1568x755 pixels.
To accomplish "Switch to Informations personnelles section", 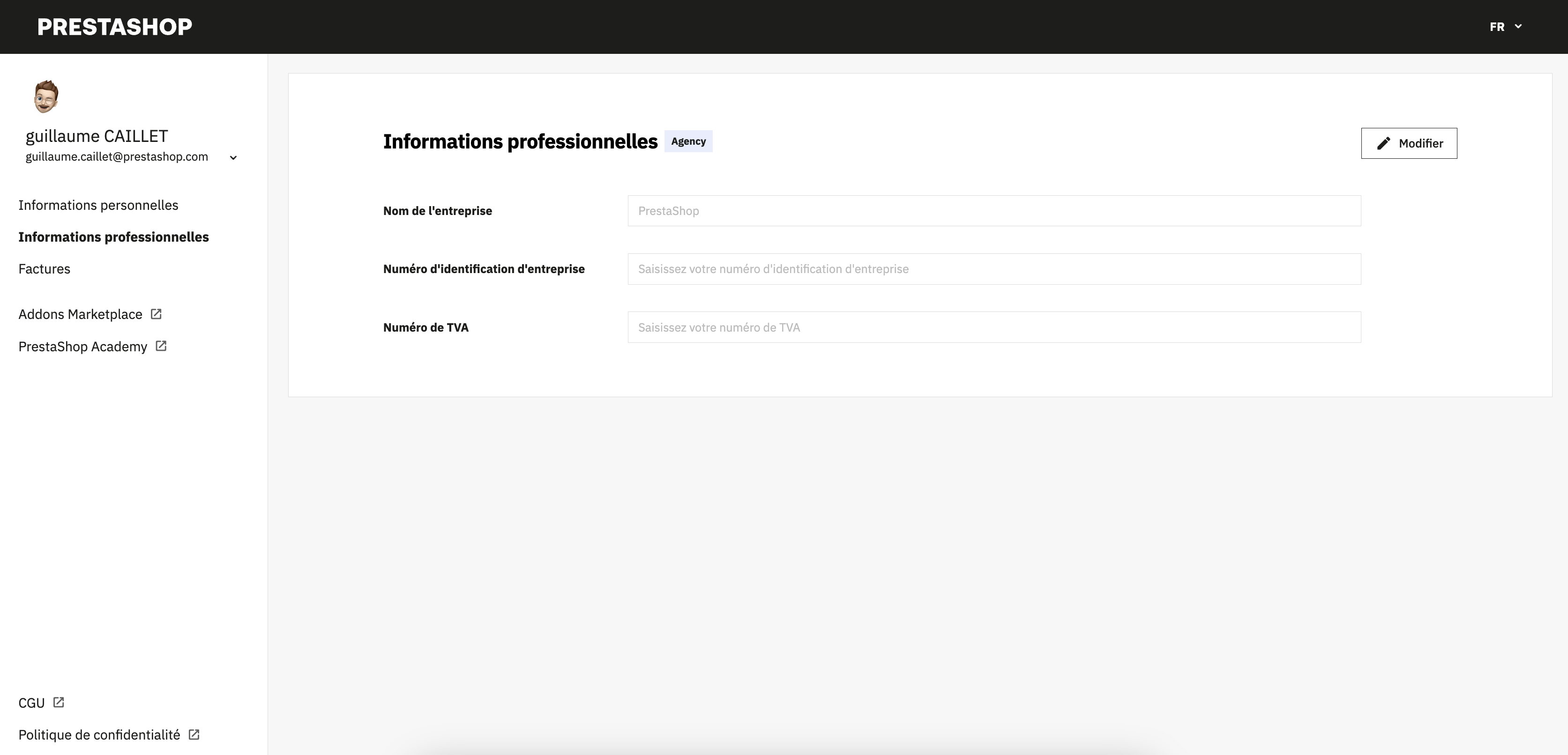I will point(98,205).
